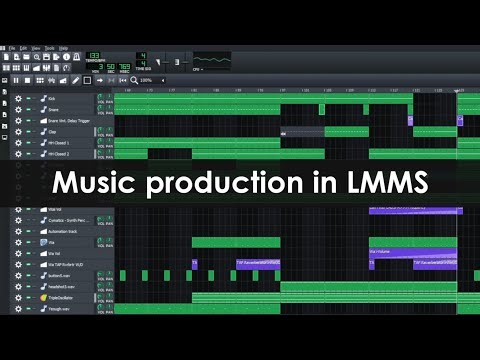The width and height of the screenshot is (480, 360).
Task: Open the 100% zoom dropdown arrow
Action: point(163,80)
